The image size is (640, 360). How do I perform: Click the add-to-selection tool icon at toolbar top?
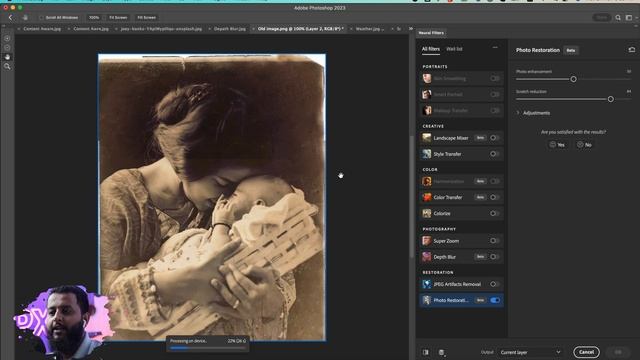(7, 38)
